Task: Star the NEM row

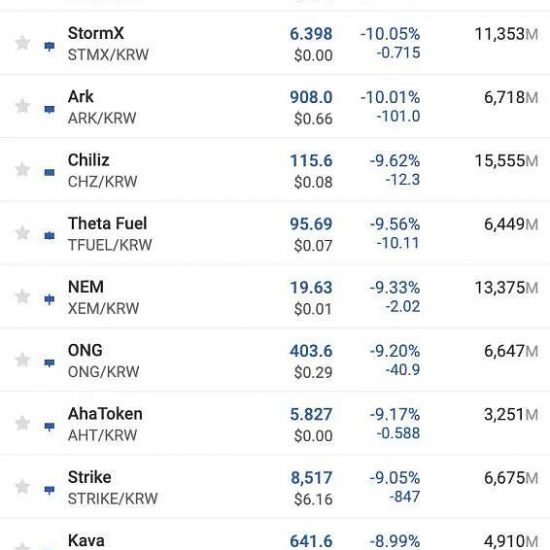Action: (x=23, y=297)
